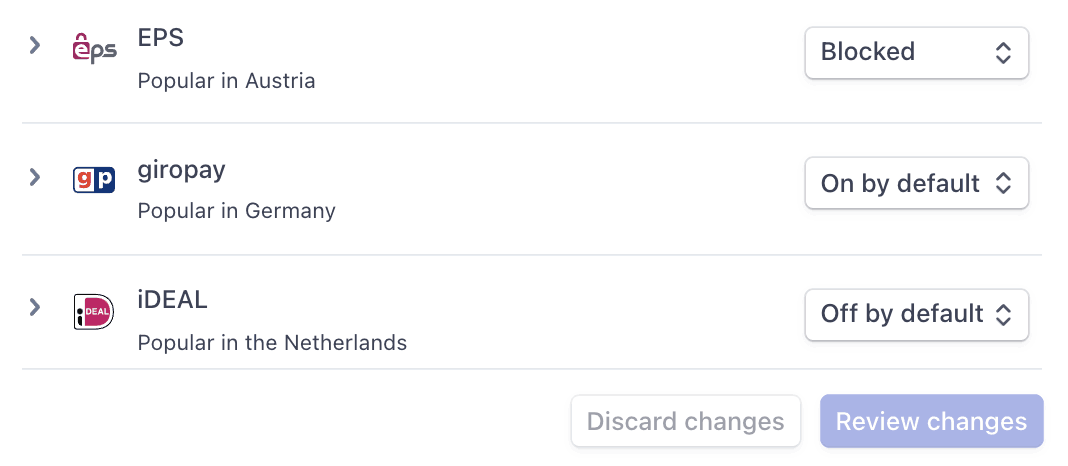This screenshot has width=1068, height=466.
Task: Expand the iDEAL row chevron
Action: point(35,307)
